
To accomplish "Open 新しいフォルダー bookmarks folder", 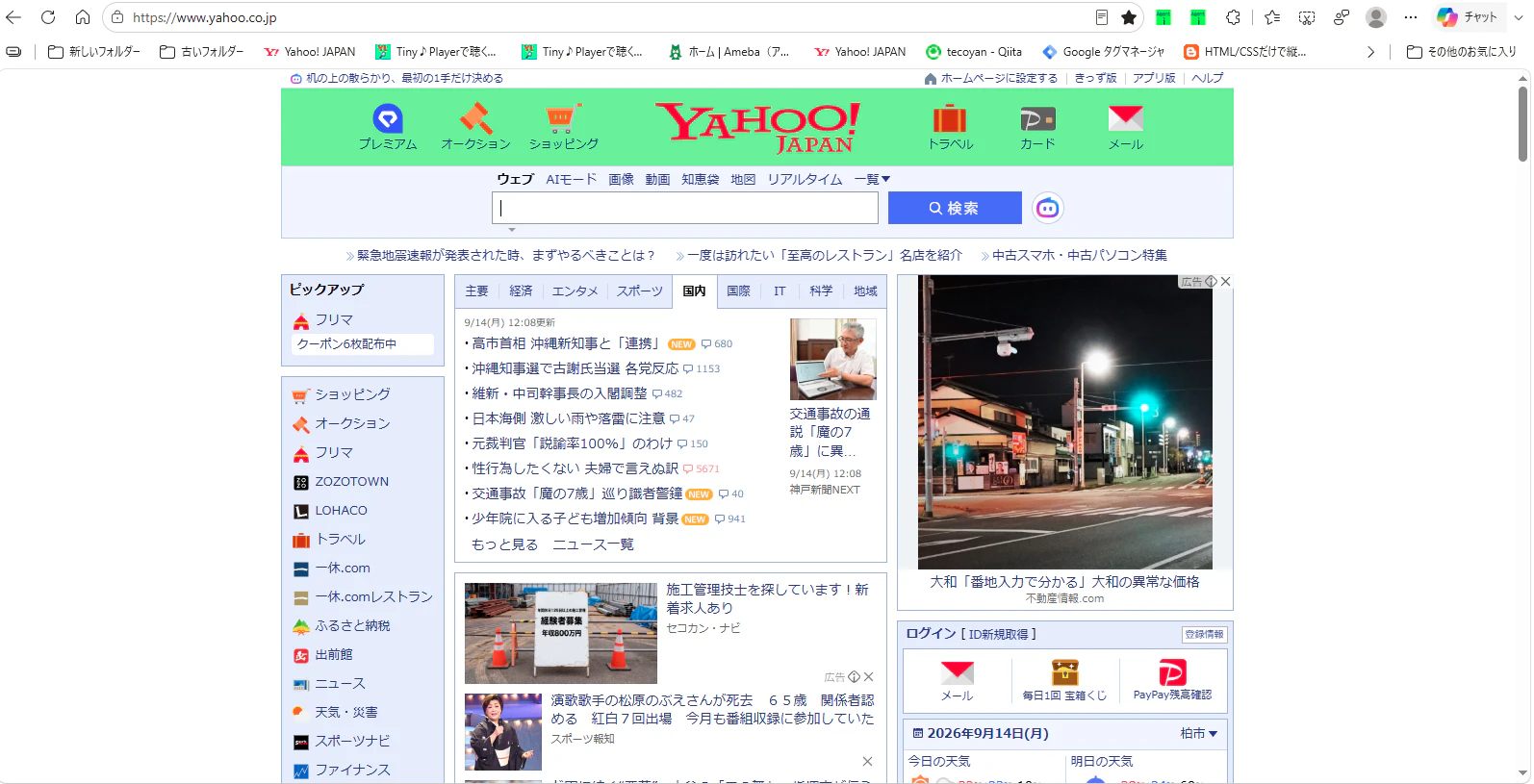I will coord(94,52).
